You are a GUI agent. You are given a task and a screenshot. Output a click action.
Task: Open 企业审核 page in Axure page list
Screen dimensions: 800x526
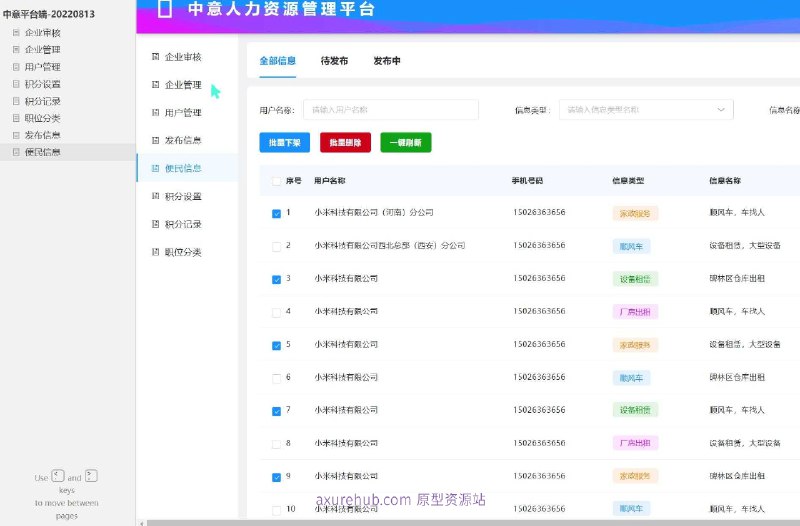click(x=42, y=33)
